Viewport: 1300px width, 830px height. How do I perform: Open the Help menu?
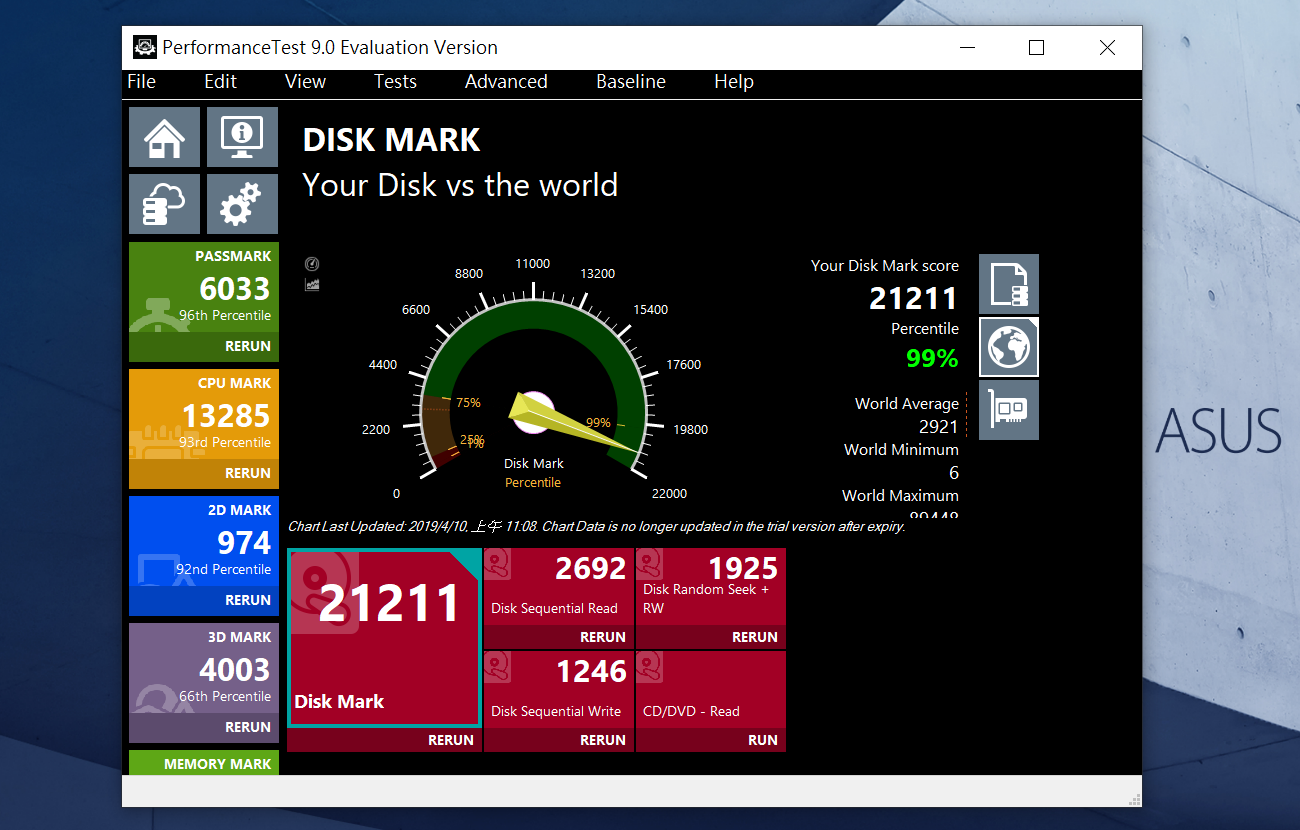[x=734, y=82]
